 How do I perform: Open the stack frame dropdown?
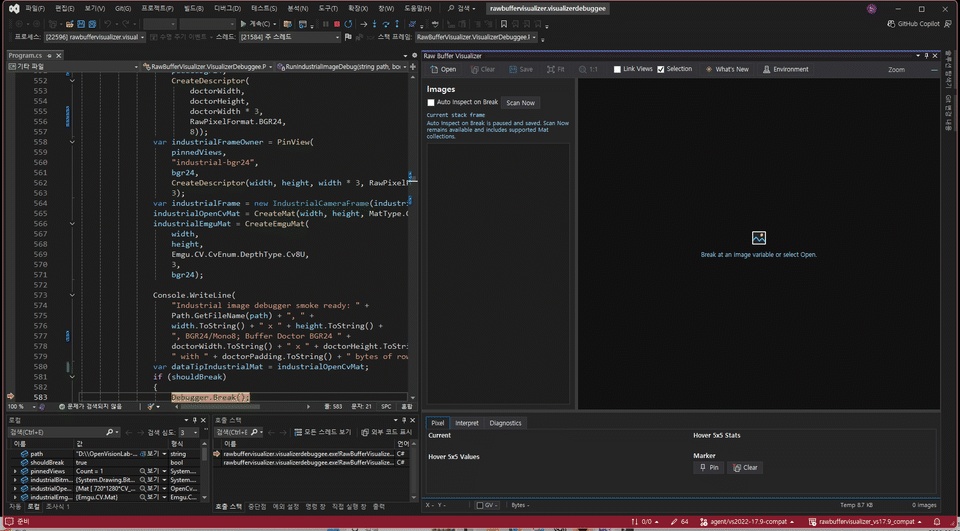pyautogui.click(x=476, y=37)
